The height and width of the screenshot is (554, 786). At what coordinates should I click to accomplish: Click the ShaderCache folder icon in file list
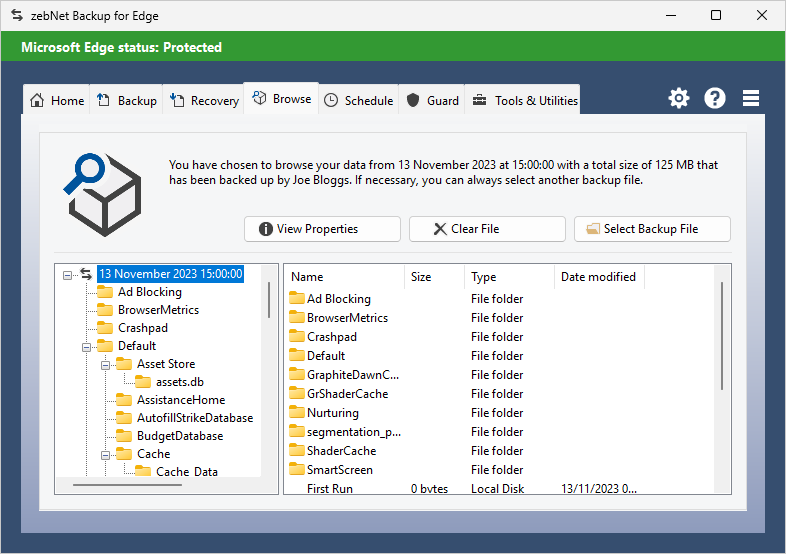[297, 451]
